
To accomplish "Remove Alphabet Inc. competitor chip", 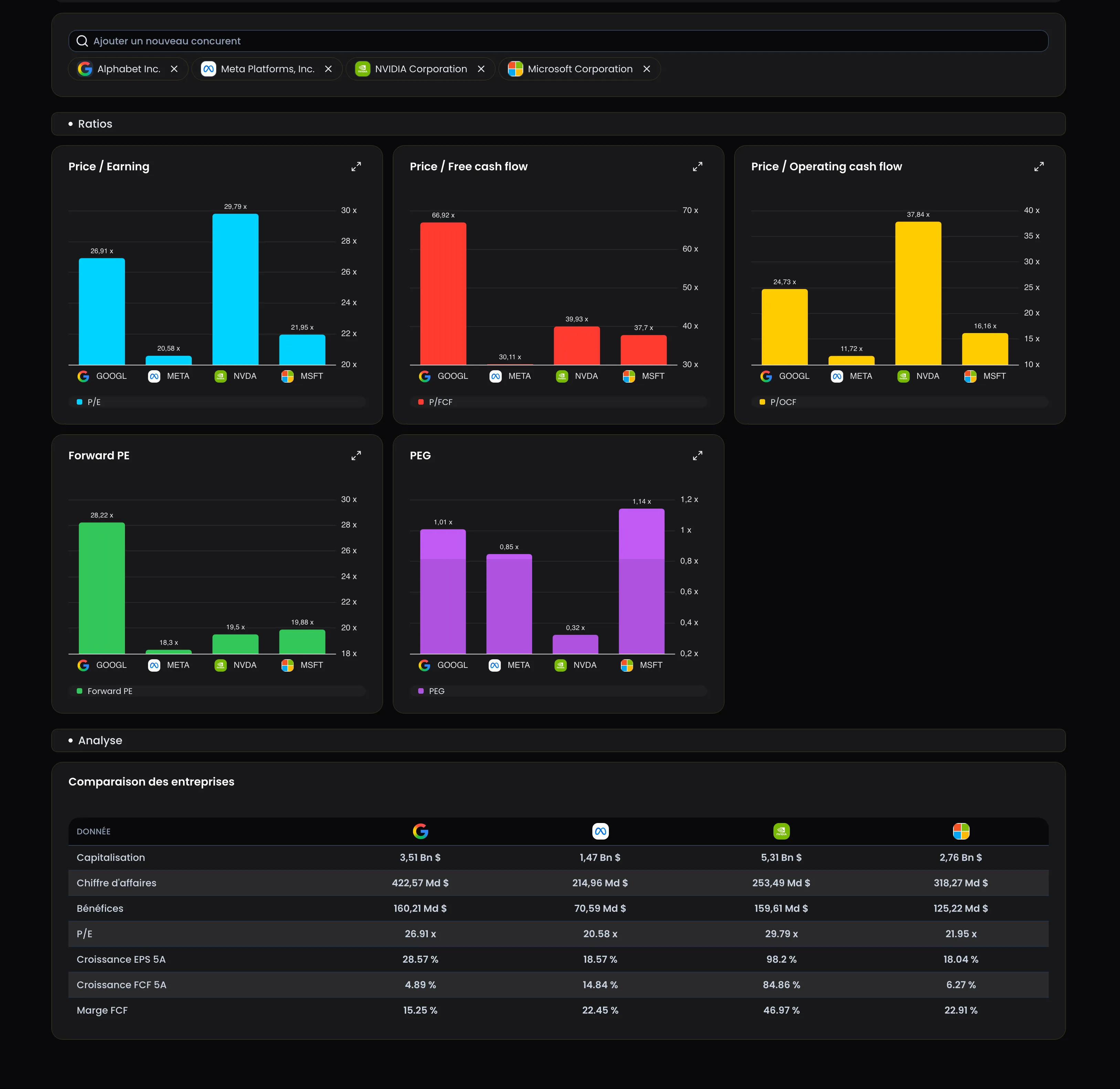I will (174, 68).
